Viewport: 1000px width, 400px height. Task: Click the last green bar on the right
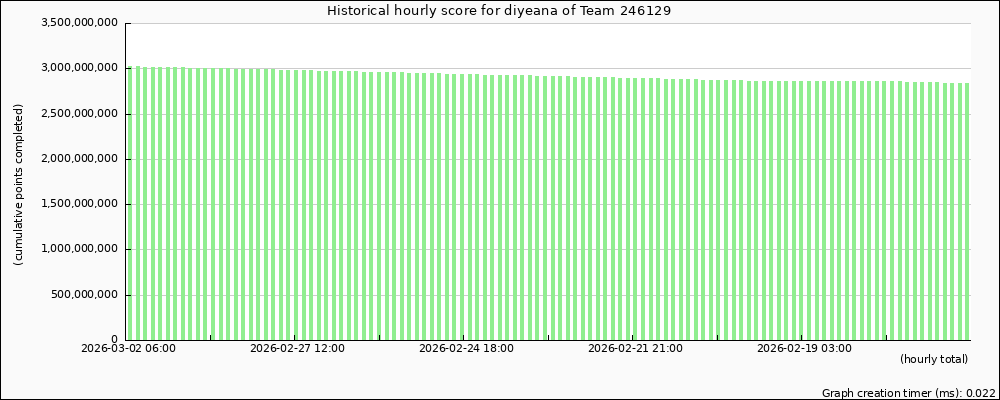[x=966, y=211]
